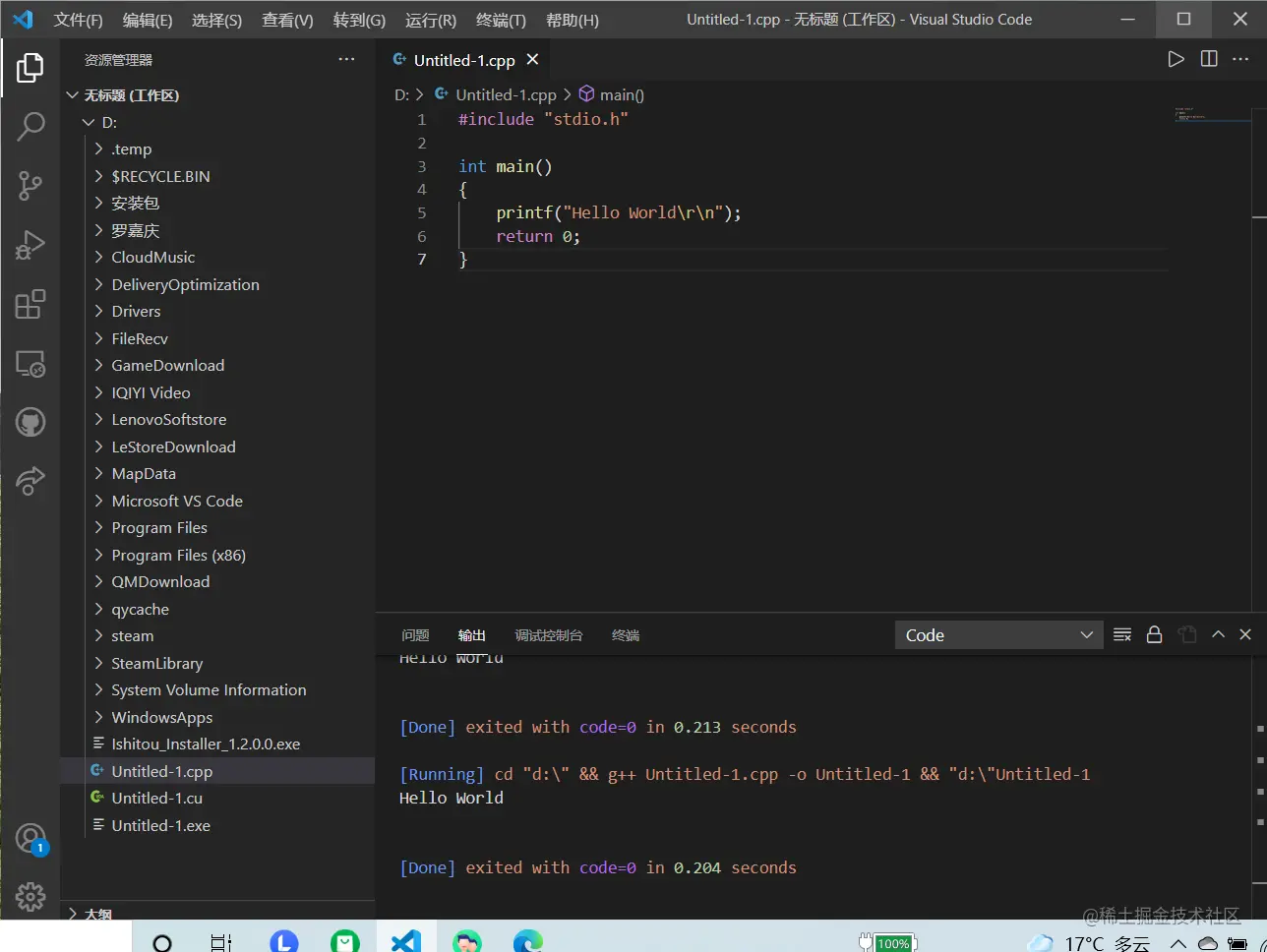
Task: Open the Manage gear menu
Action: click(30, 896)
